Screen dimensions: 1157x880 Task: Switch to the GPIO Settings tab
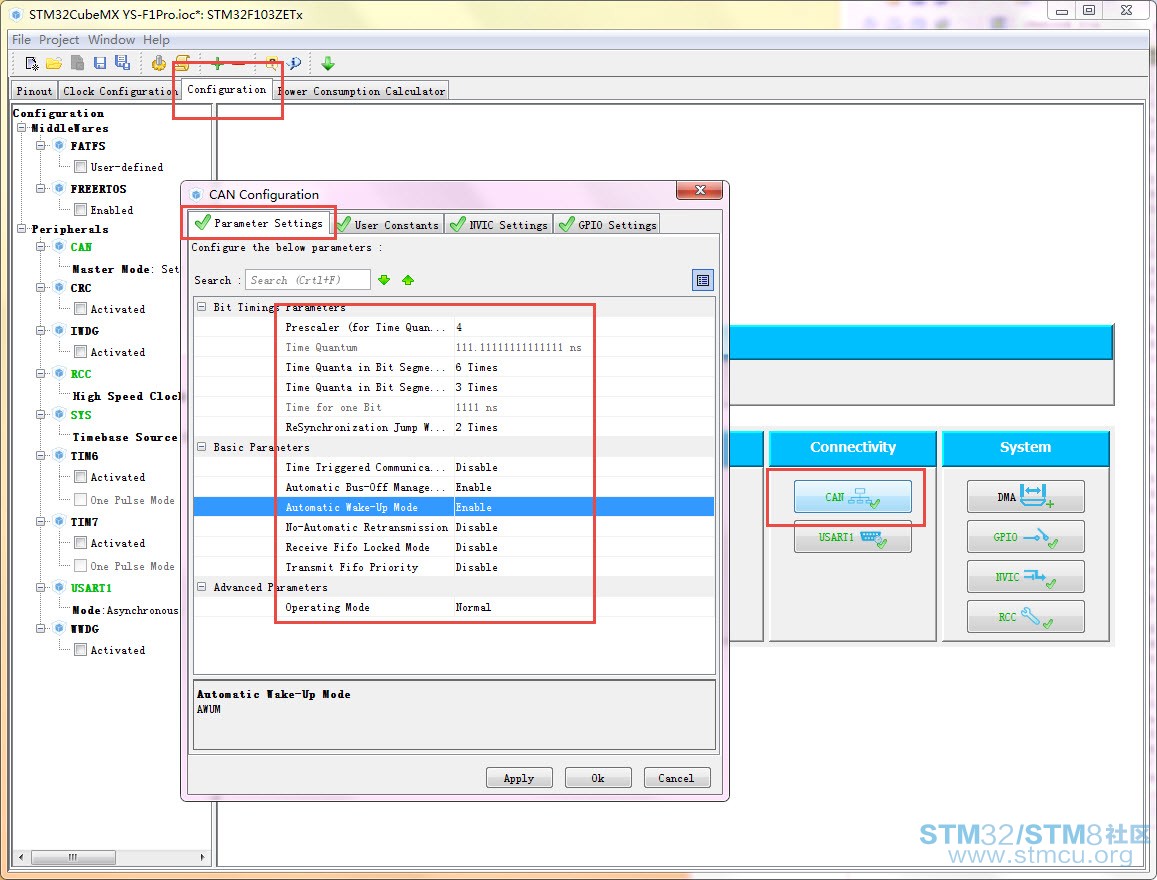tap(607, 224)
